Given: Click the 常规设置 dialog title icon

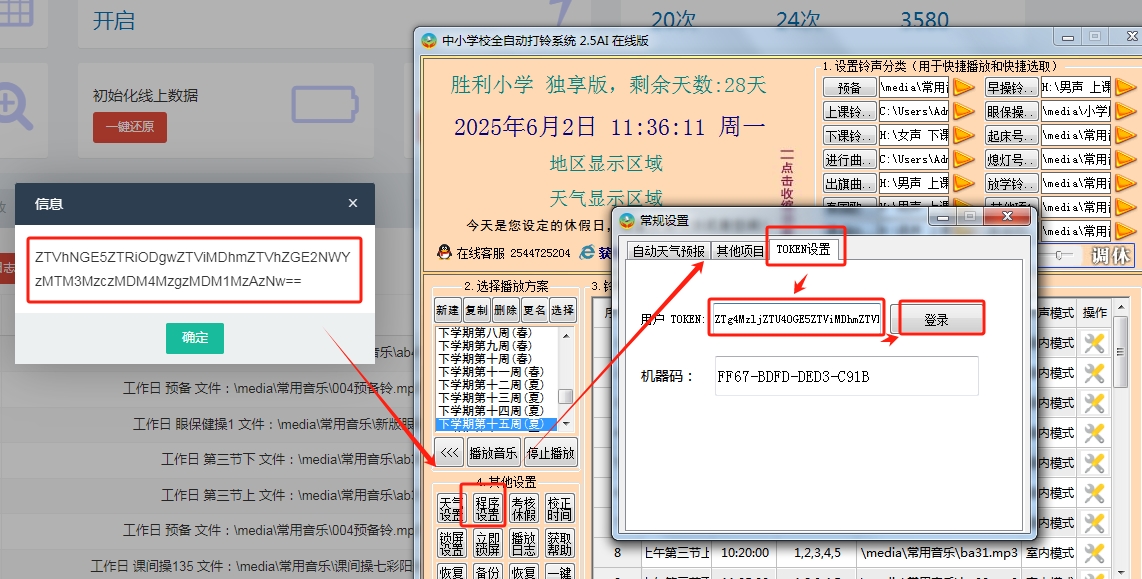Looking at the screenshot, I should pyautogui.click(x=627, y=220).
